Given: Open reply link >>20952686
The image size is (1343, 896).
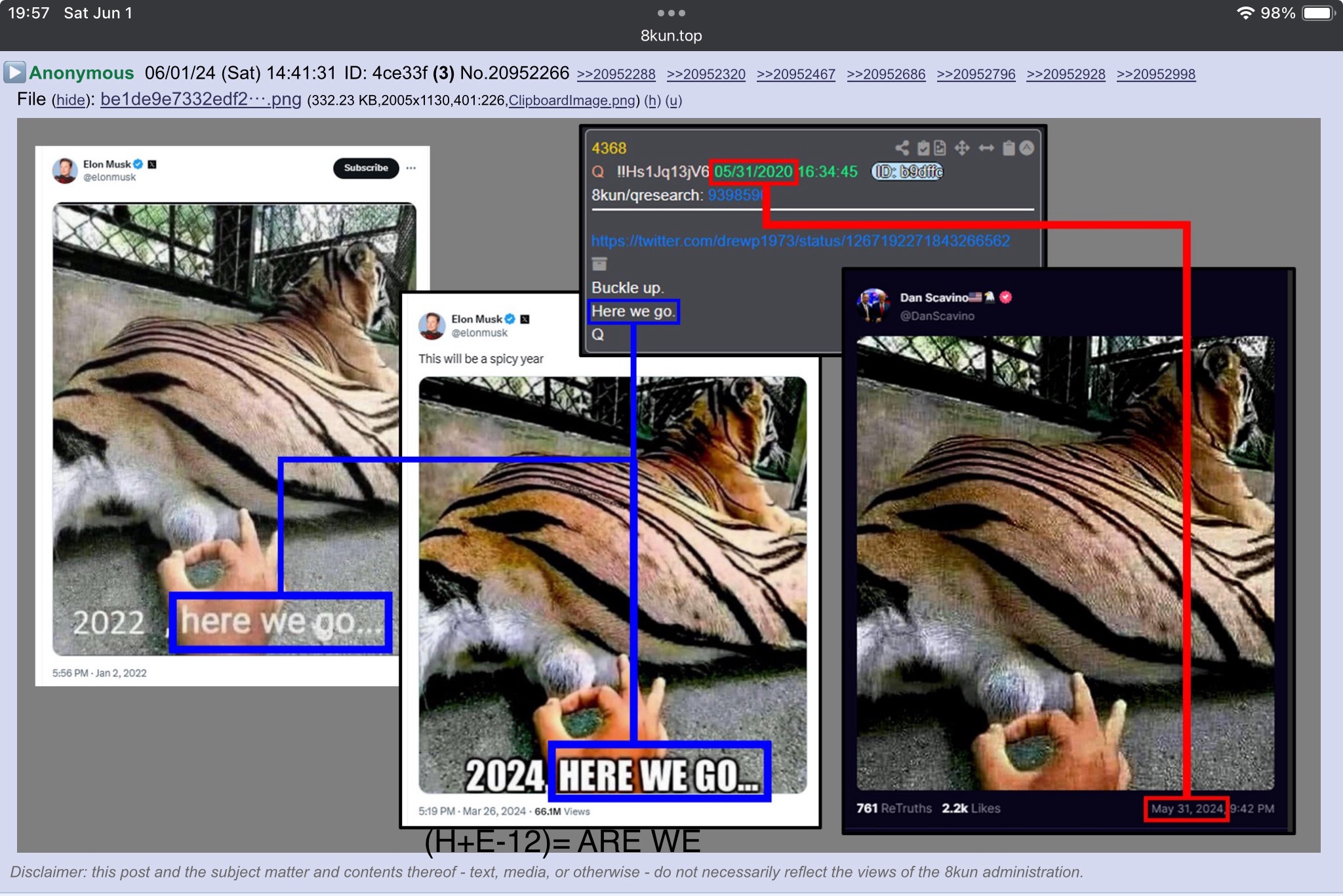Looking at the screenshot, I should click(886, 74).
